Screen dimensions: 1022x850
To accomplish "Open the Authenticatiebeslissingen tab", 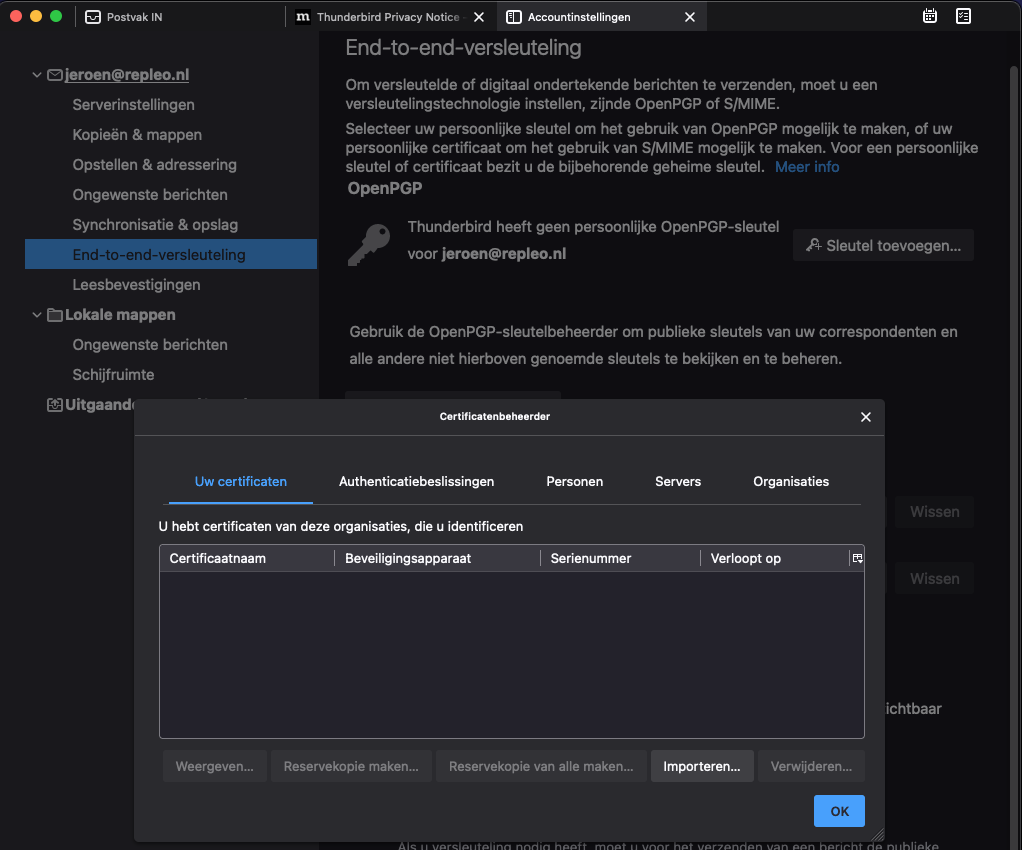I will [x=416, y=482].
